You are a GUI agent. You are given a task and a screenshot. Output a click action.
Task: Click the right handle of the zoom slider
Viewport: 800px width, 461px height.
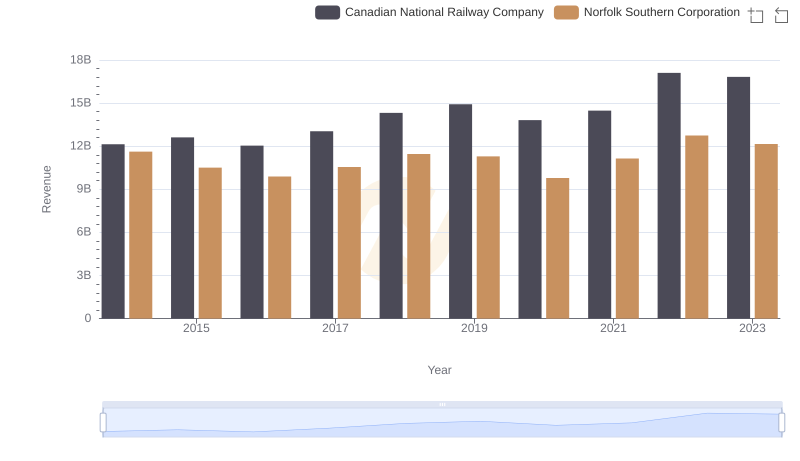(x=782, y=423)
